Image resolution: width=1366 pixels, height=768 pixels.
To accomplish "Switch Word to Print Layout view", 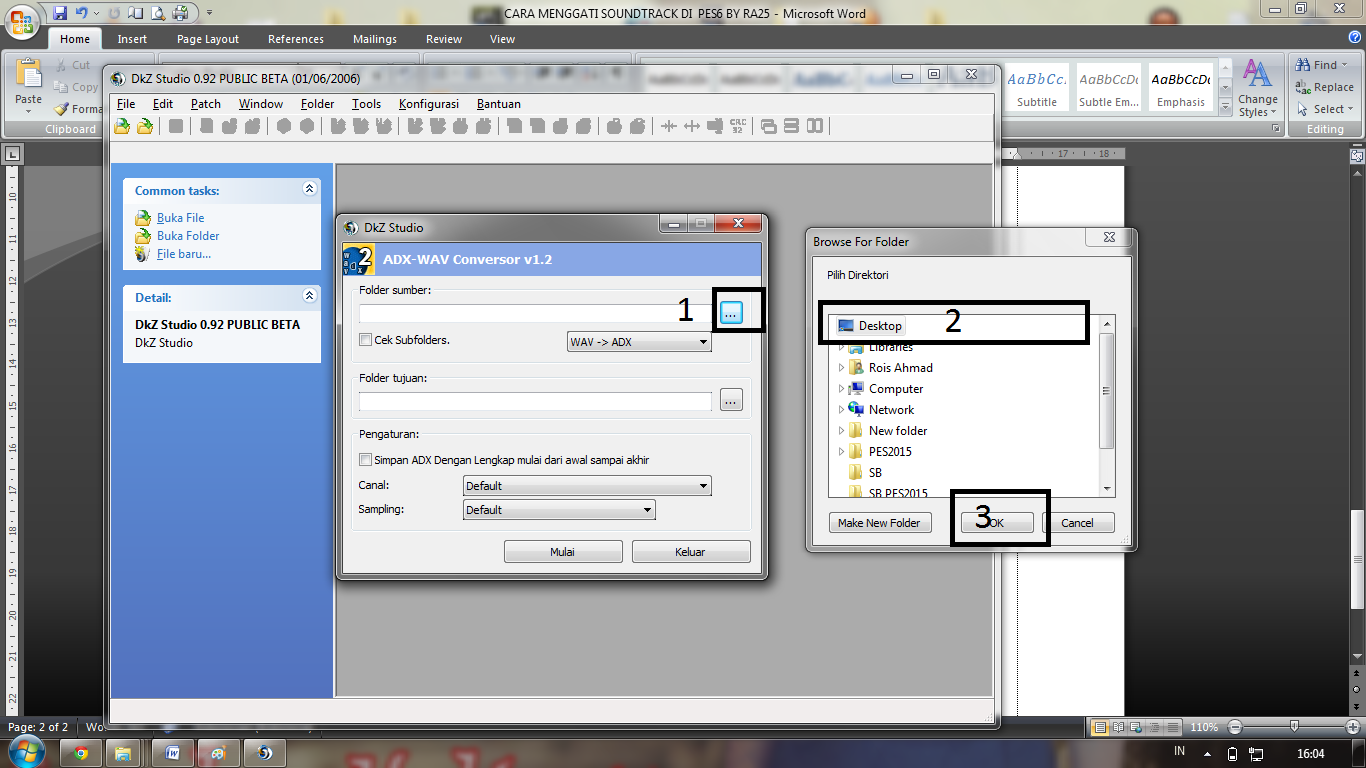I will pyautogui.click(x=1101, y=727).
